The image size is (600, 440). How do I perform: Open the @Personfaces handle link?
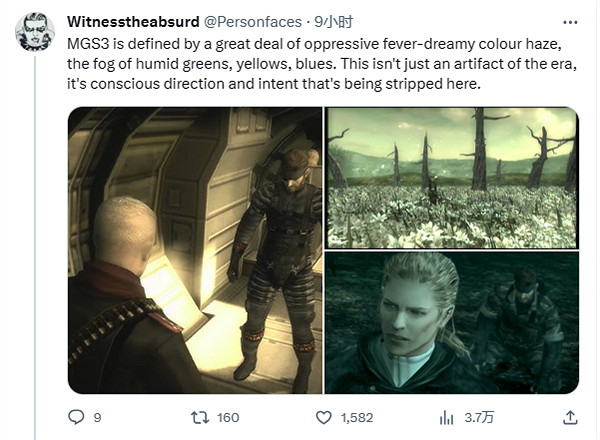click(x=253, y=22)
